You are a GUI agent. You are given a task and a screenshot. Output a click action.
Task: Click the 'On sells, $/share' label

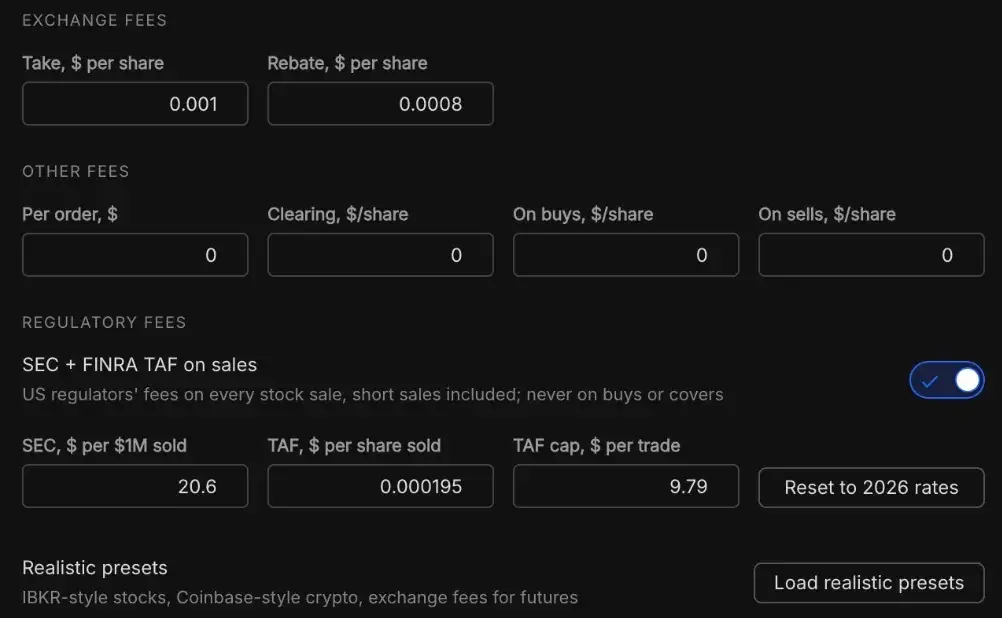[827, 214]
